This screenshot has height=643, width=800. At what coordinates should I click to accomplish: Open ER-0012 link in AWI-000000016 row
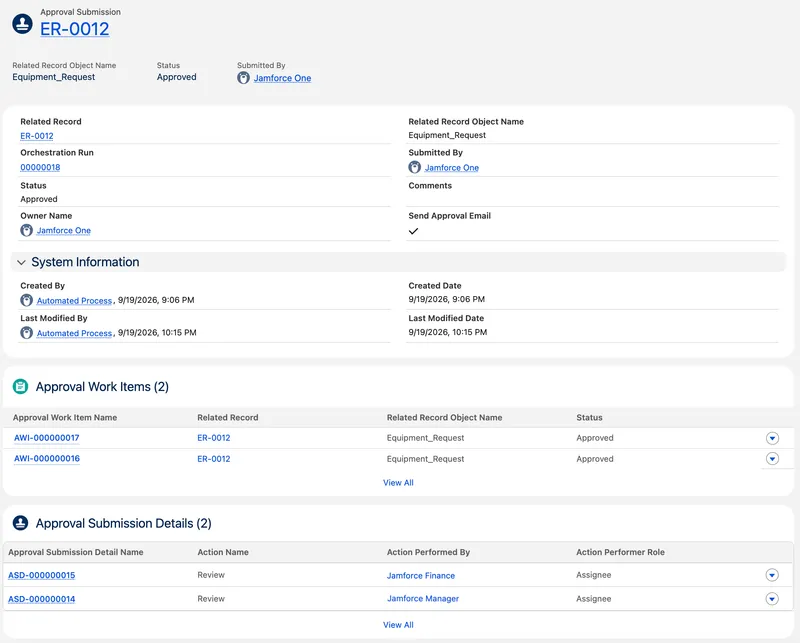[214, 459]
